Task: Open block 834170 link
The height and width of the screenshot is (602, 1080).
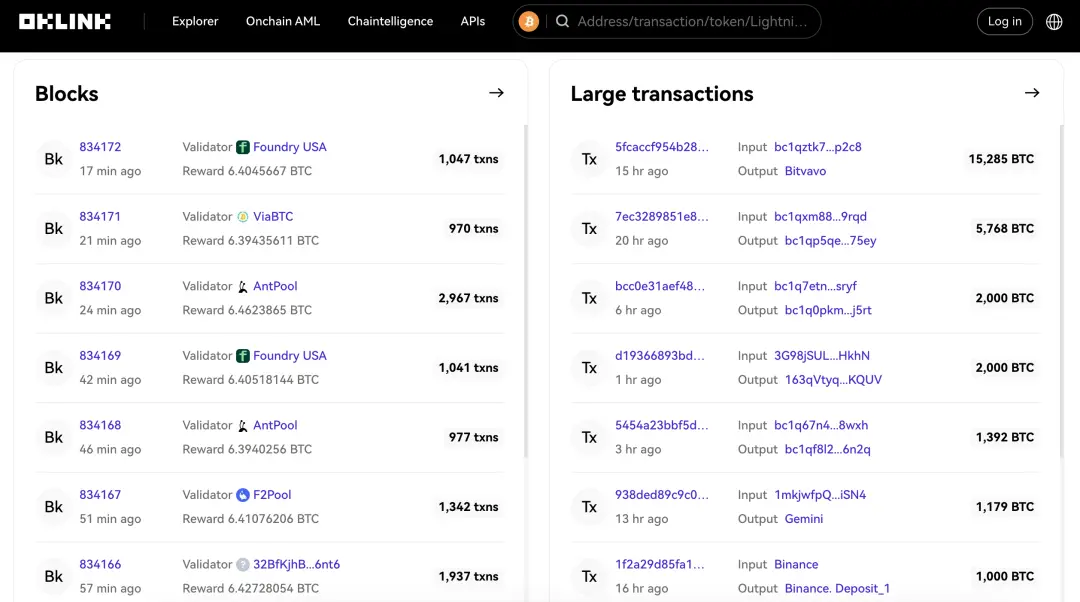Action: (x=100, y=286)
